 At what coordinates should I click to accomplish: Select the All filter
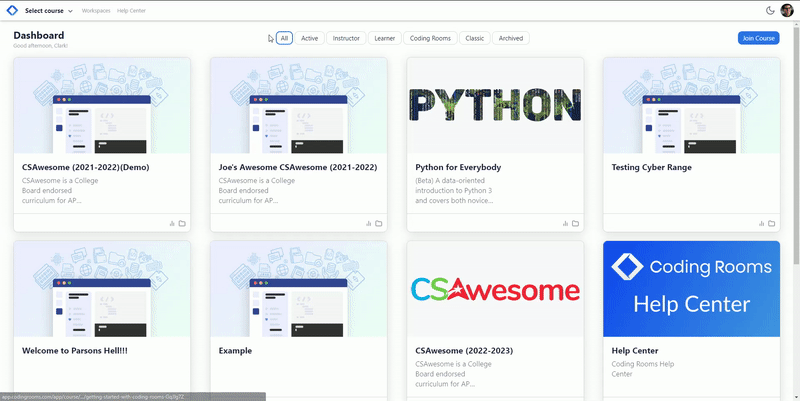[284, 38]
